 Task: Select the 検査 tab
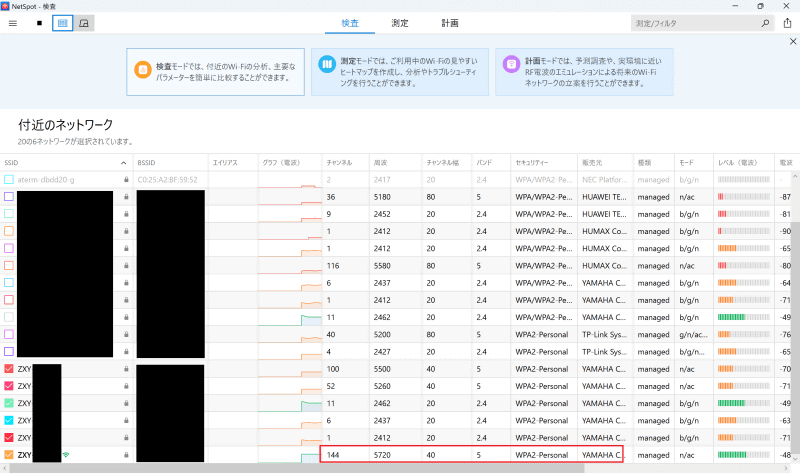point(350,23)
